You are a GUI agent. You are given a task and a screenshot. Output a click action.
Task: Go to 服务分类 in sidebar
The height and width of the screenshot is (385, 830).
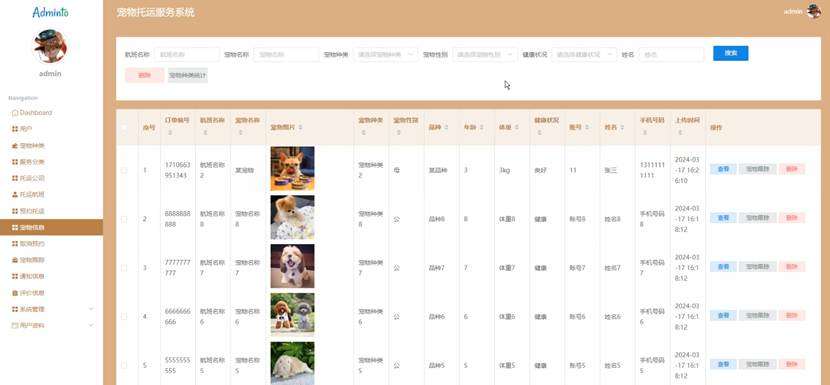coord(32,162)
